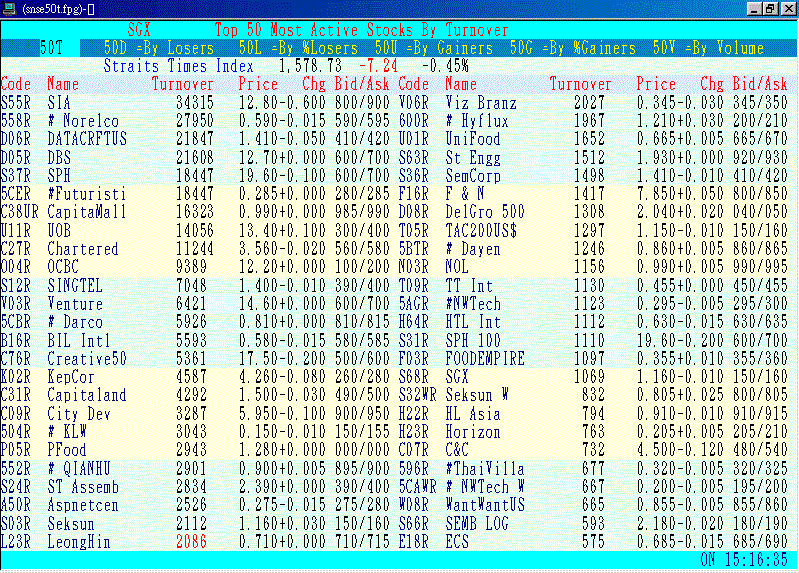Select the TAC200US$ stock name

pyautogui.click(x=481, y=230)
